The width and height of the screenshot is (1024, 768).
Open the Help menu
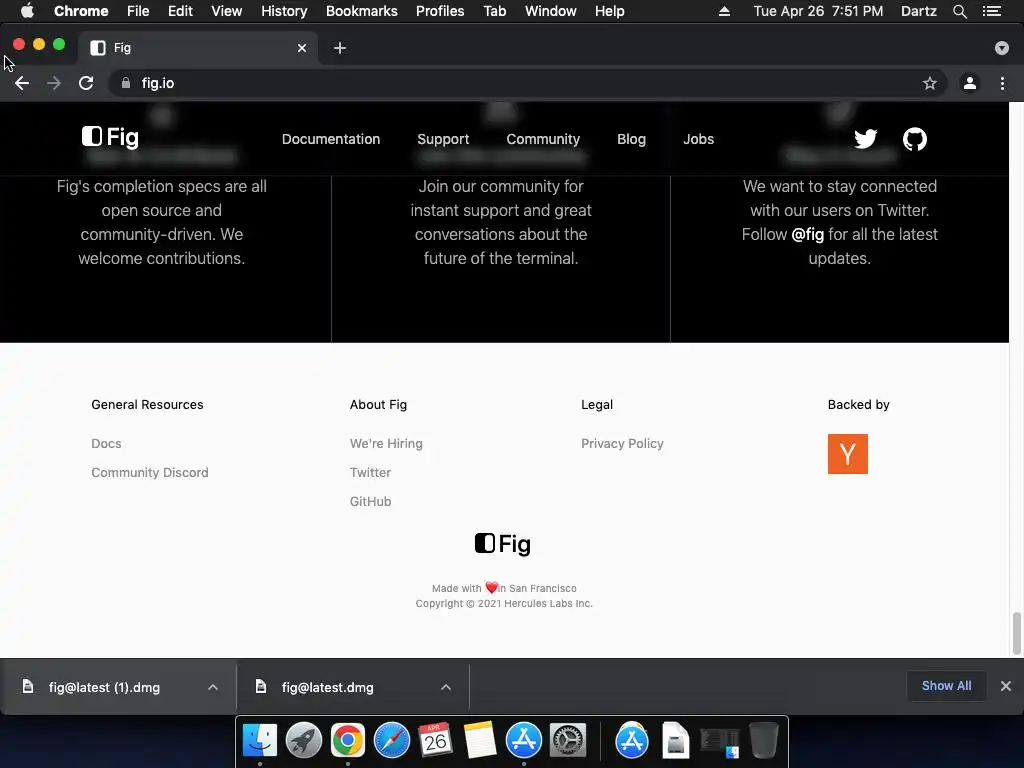[609, 11]
